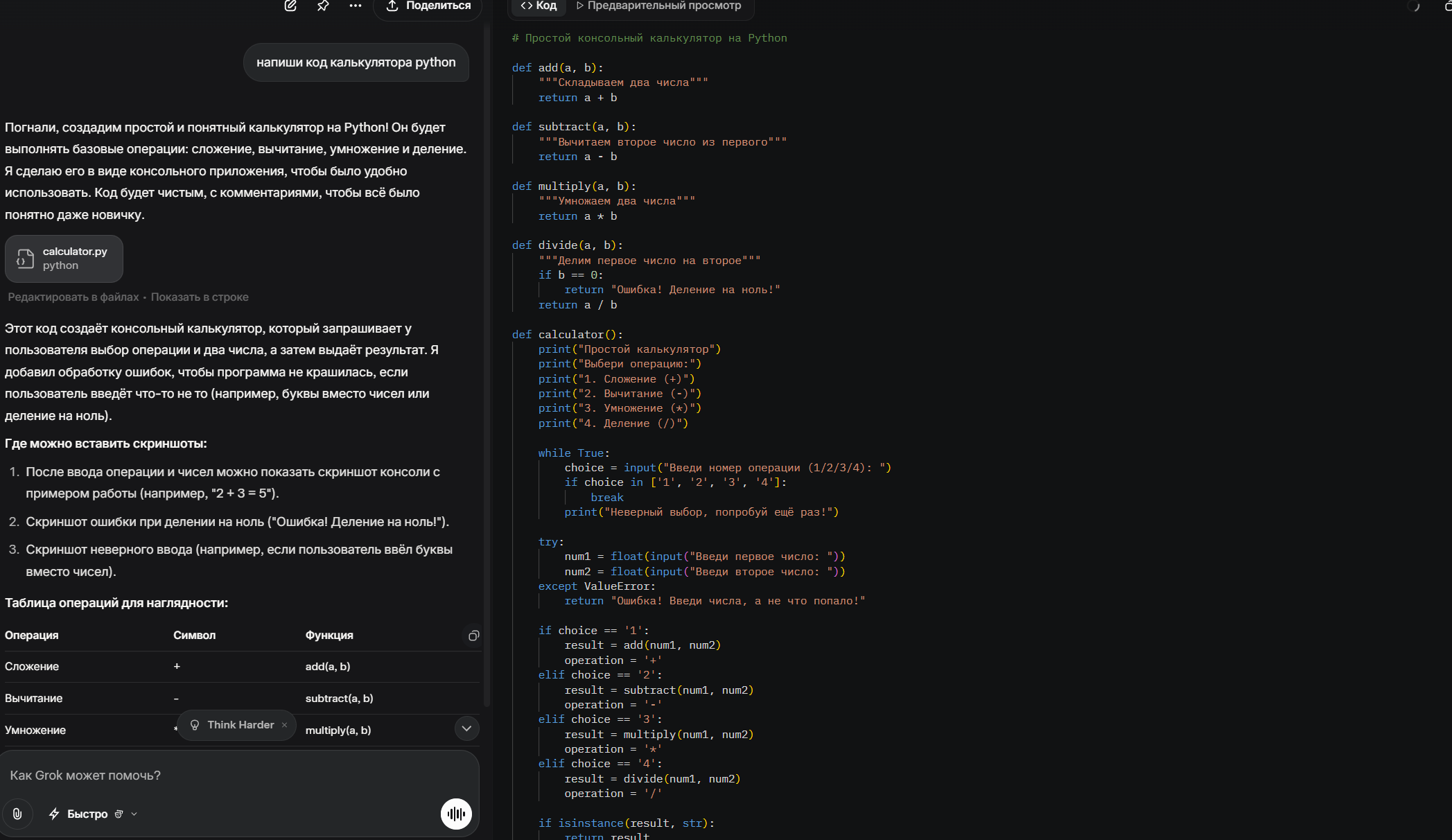Image resolution: width=1452 pixels, height=840 pixels.
Task: Click the Символ column header
Action: coord(195,636)
